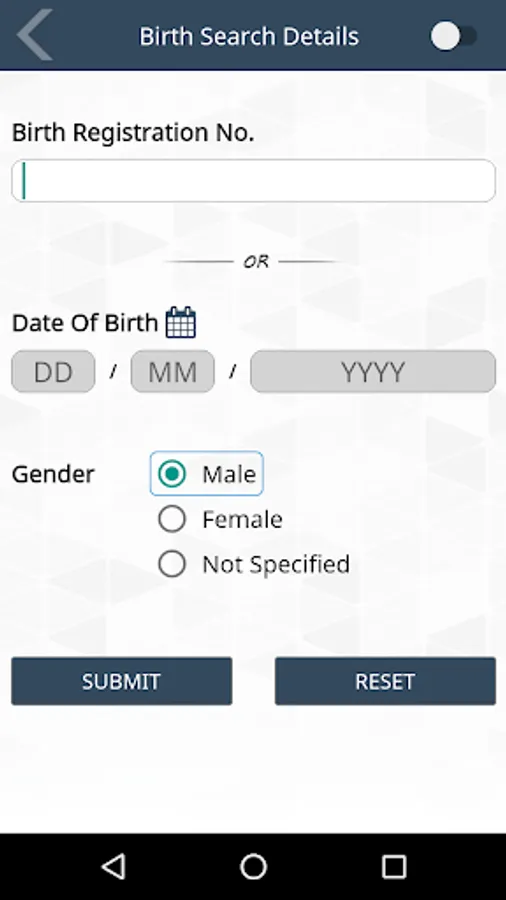Tap Android back navigation triangle
The image size is (506, 900).
tap(113, 866)
